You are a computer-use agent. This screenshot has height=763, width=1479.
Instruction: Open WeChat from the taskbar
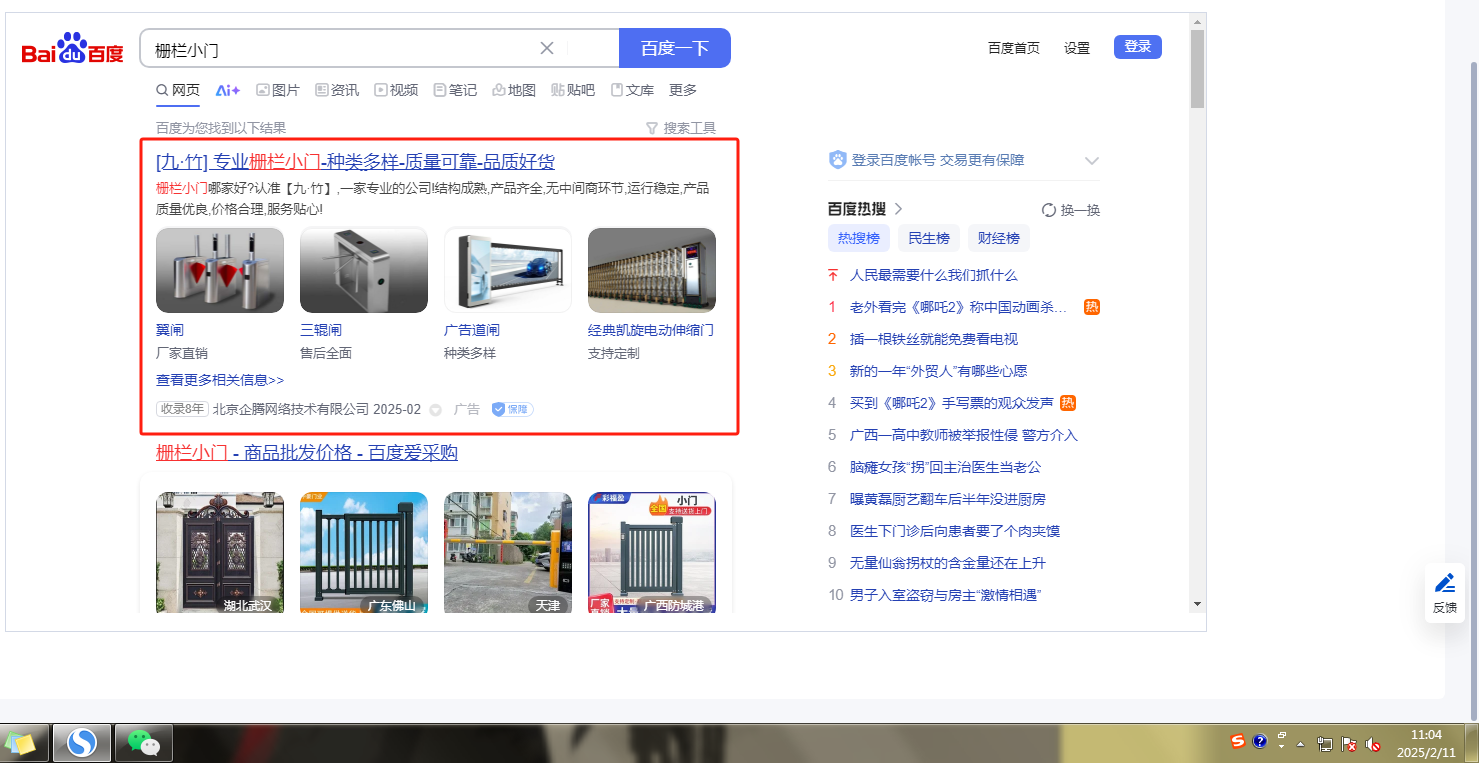pos(144,743)
